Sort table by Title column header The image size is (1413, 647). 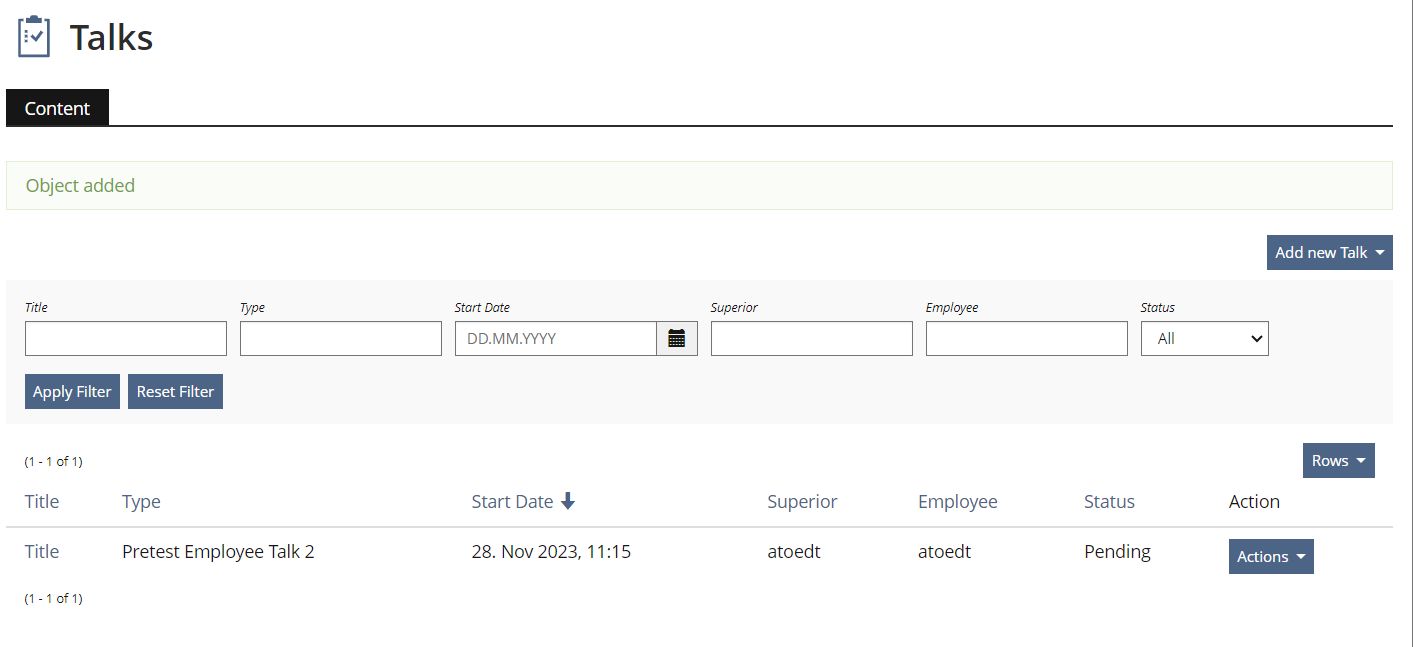tap(42, 502)
